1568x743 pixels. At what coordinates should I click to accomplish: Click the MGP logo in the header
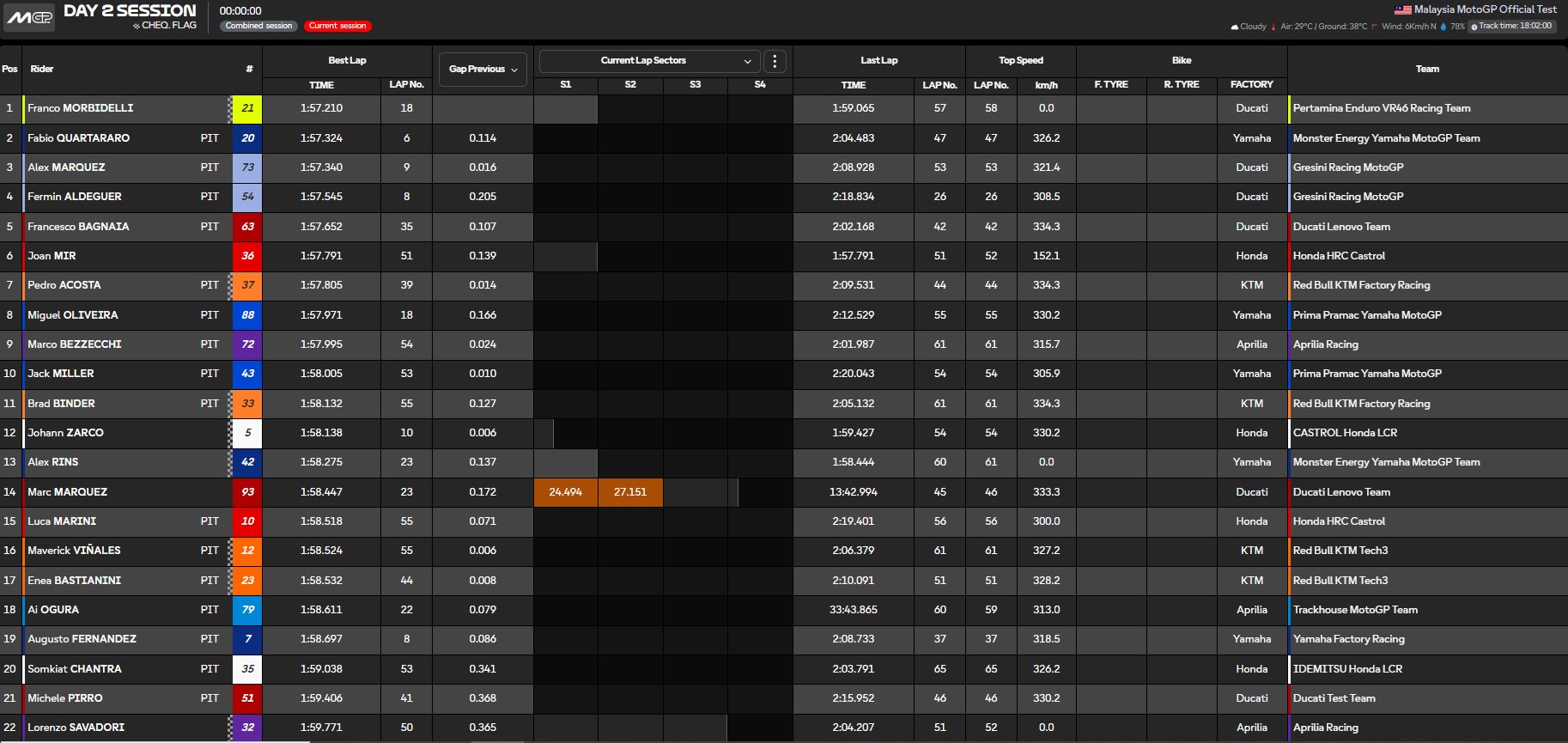[x=29, y=17]
